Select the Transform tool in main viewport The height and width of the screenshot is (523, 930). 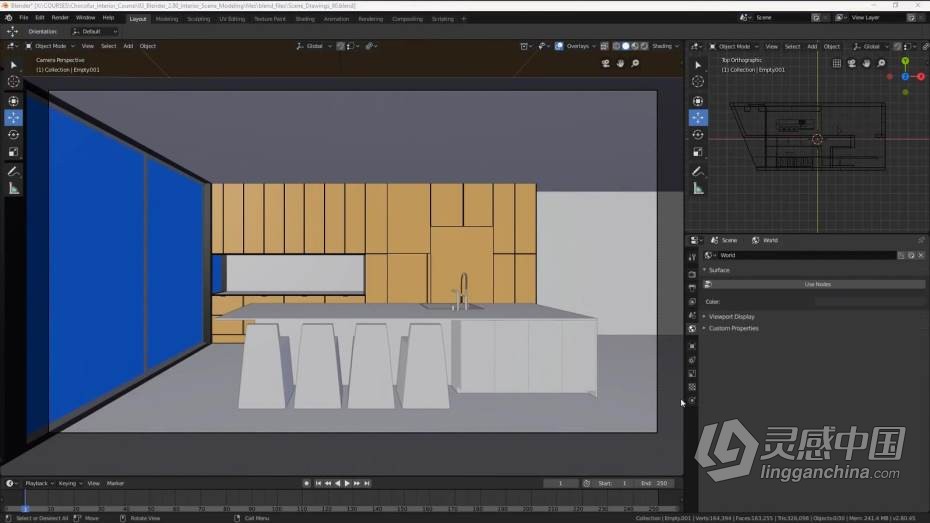tap(13, 101)
